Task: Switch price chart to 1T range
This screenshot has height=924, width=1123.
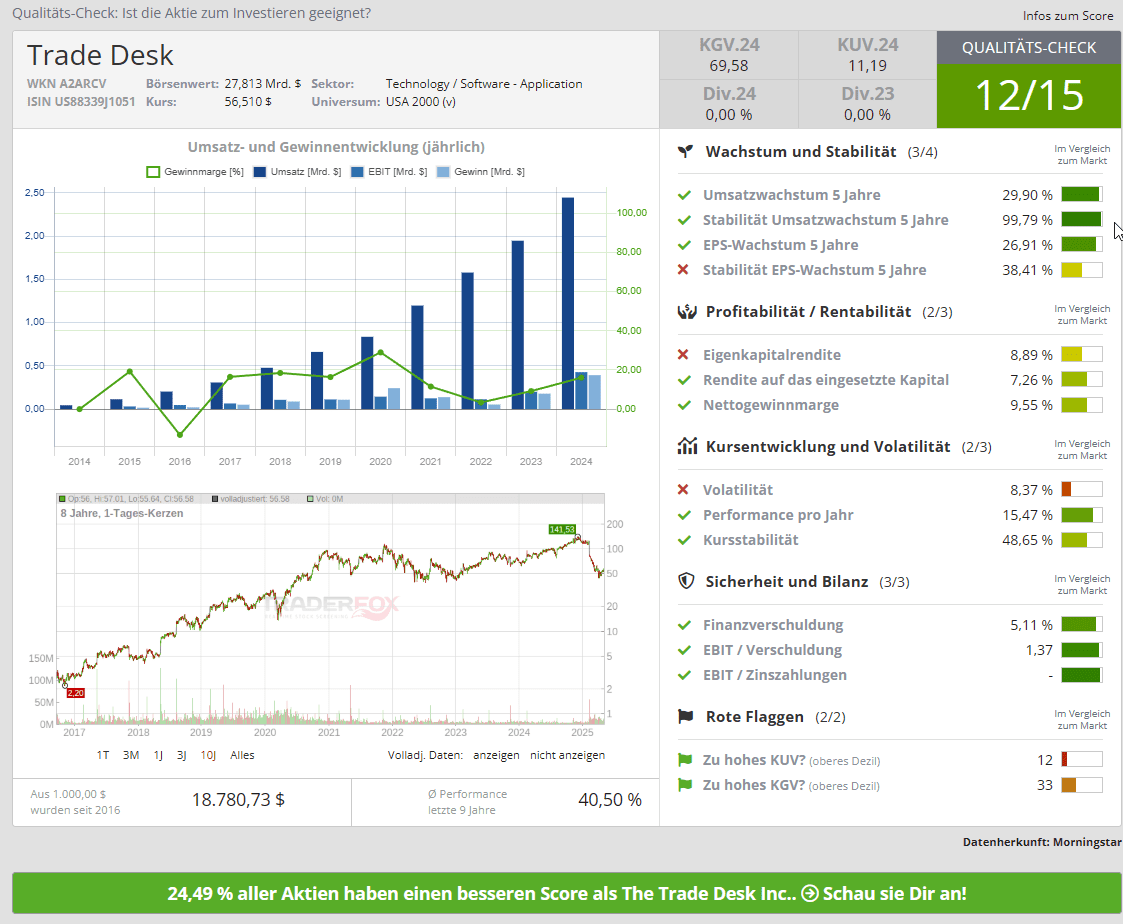Action: coord(103,755)
